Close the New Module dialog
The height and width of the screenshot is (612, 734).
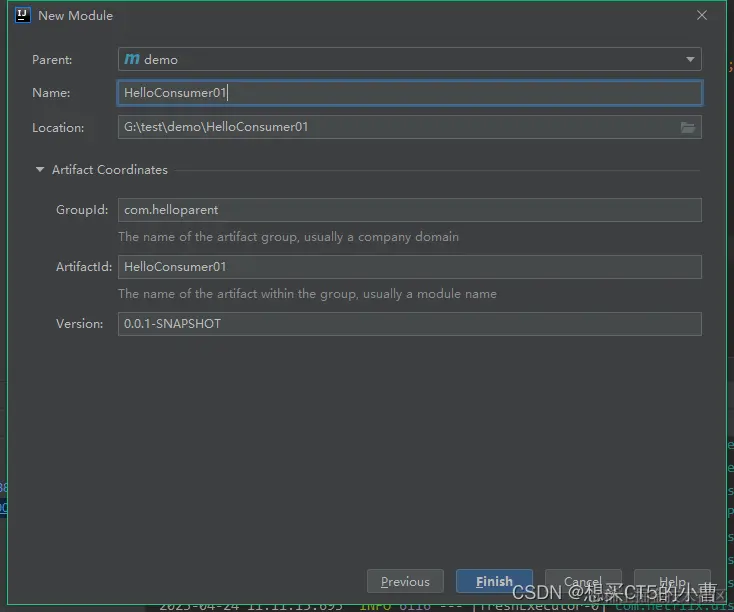[x=701, y=15]
